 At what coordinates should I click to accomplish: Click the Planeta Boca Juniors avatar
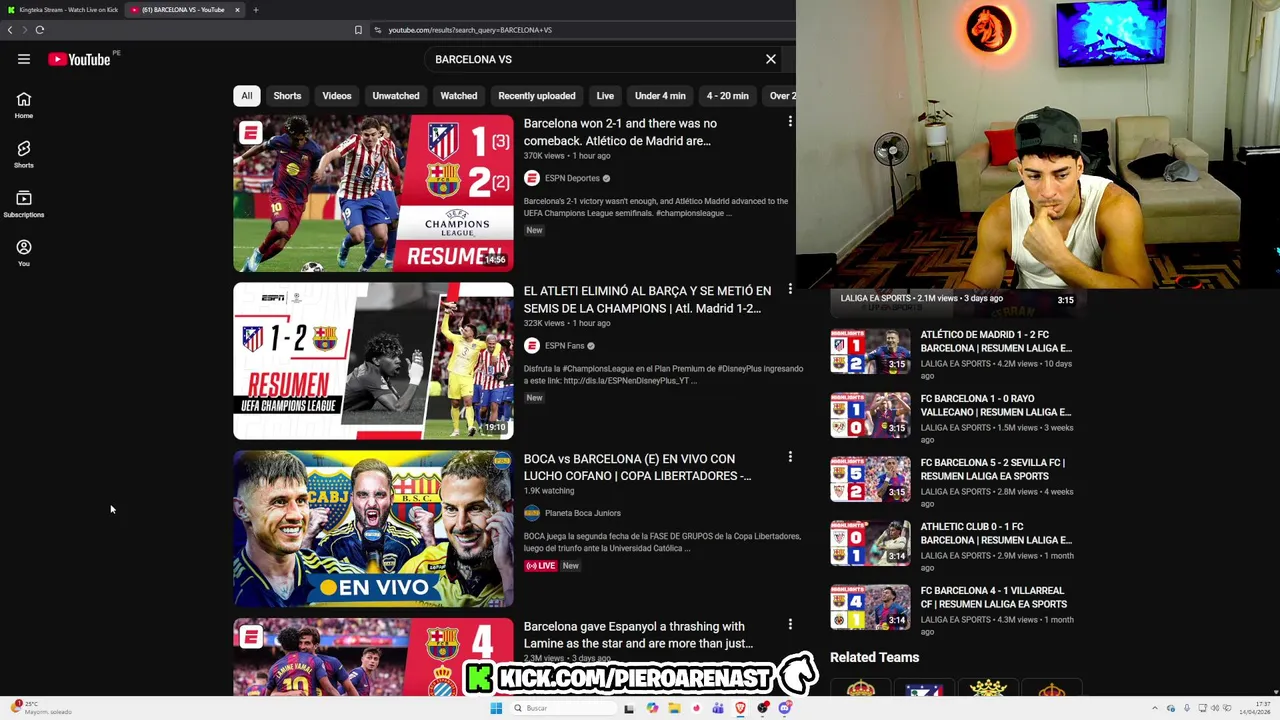pos(532,513)
